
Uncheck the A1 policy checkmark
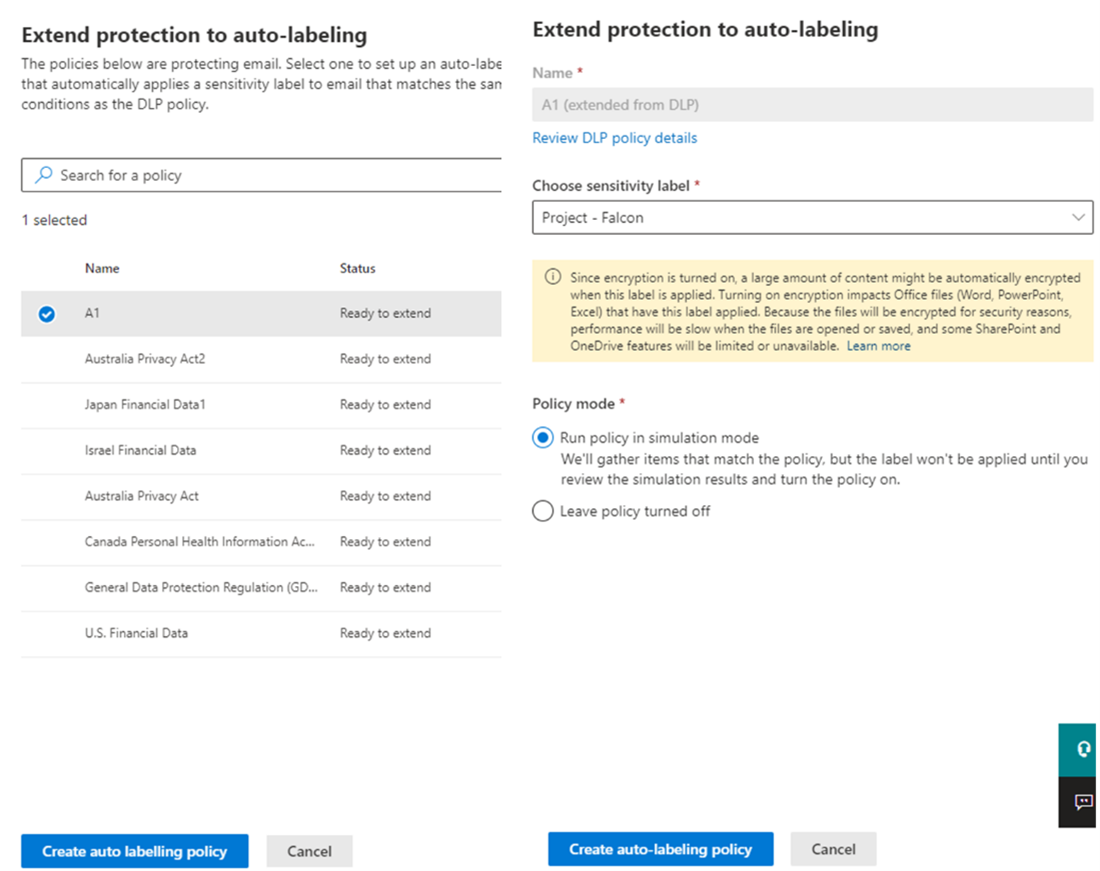[47, 313]
